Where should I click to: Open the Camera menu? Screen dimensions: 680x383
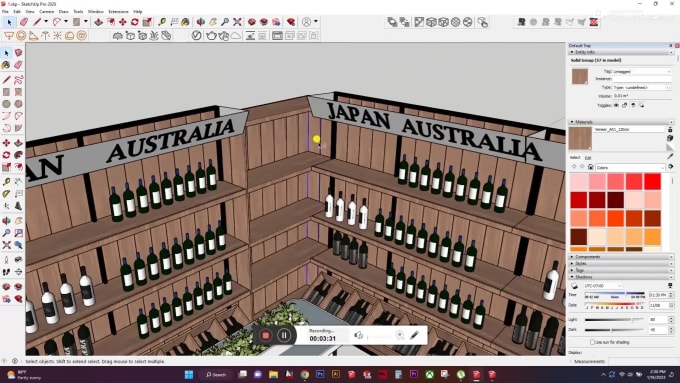pyautogui.click(x=46, y=12)
